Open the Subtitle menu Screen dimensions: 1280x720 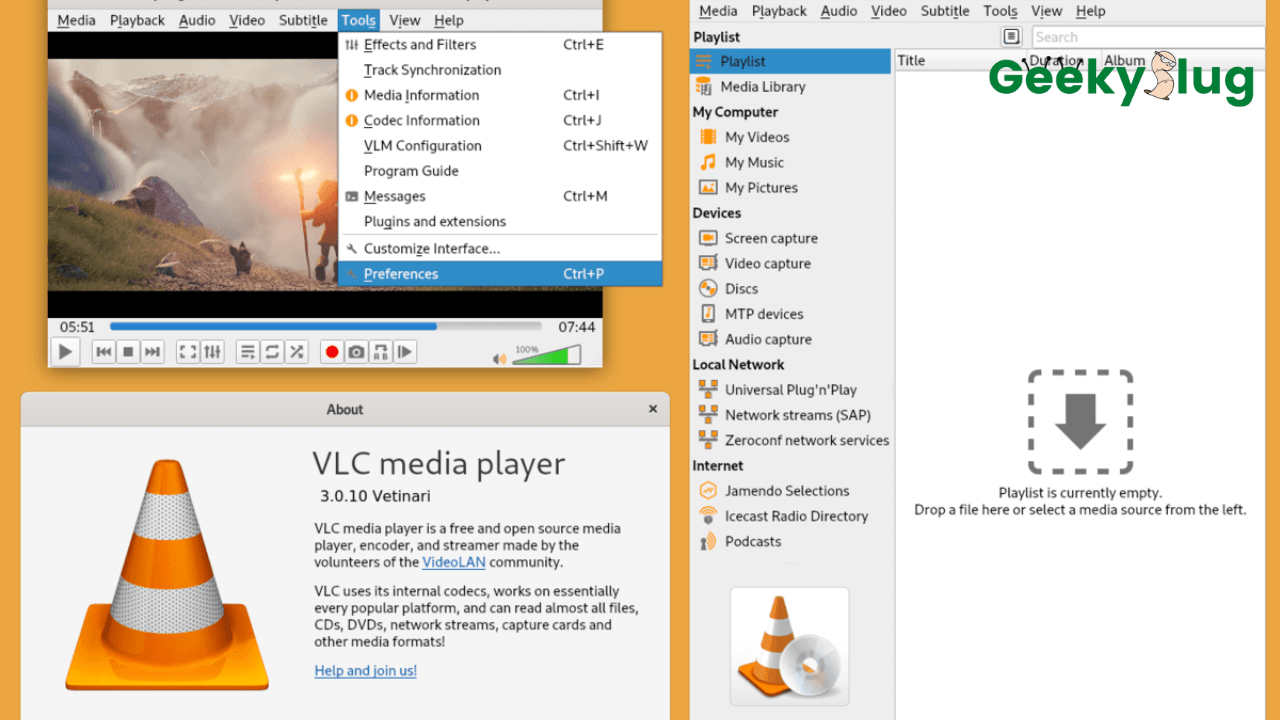[x=302, y=19]
